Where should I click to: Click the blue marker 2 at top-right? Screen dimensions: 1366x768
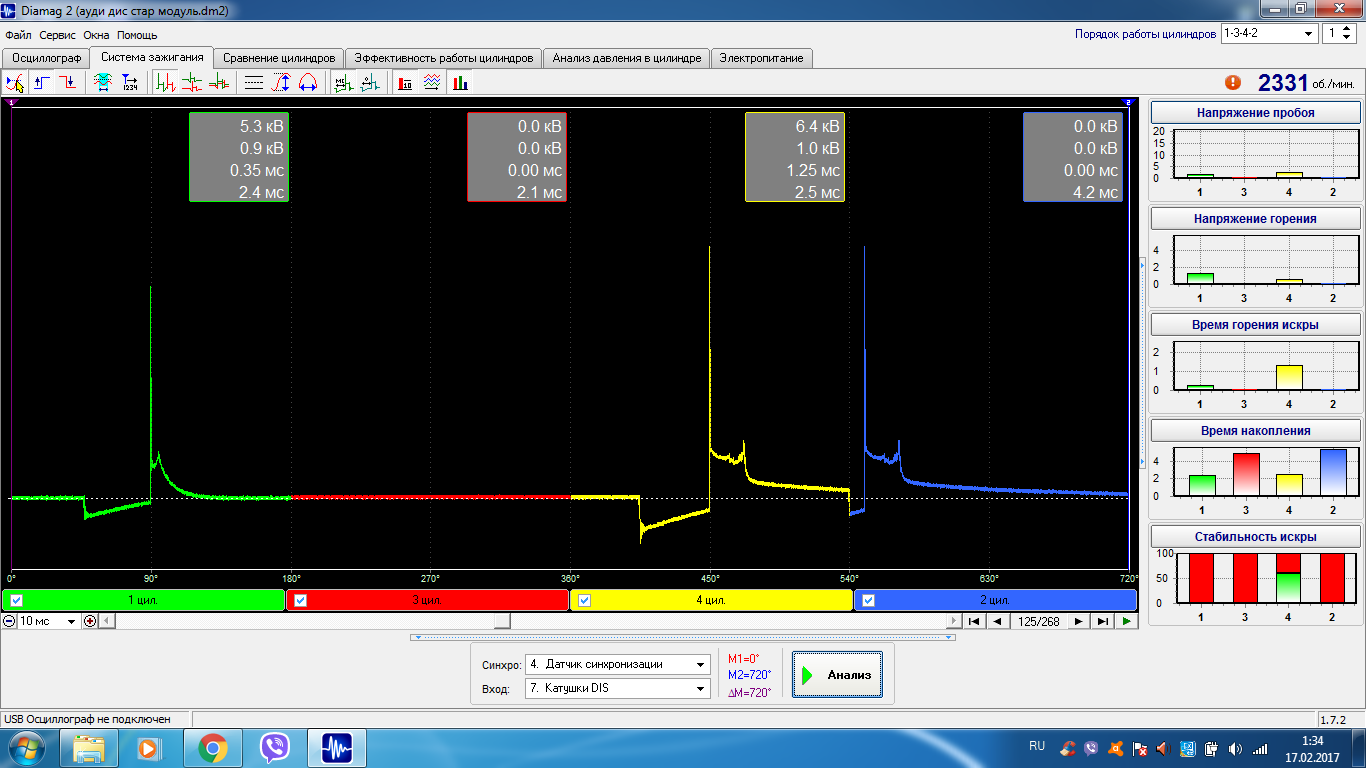[x=1128, y=102]
